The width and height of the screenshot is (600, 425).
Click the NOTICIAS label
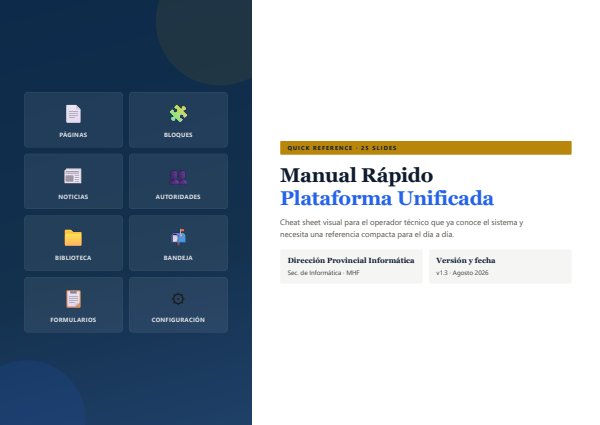tap(73, 197)
